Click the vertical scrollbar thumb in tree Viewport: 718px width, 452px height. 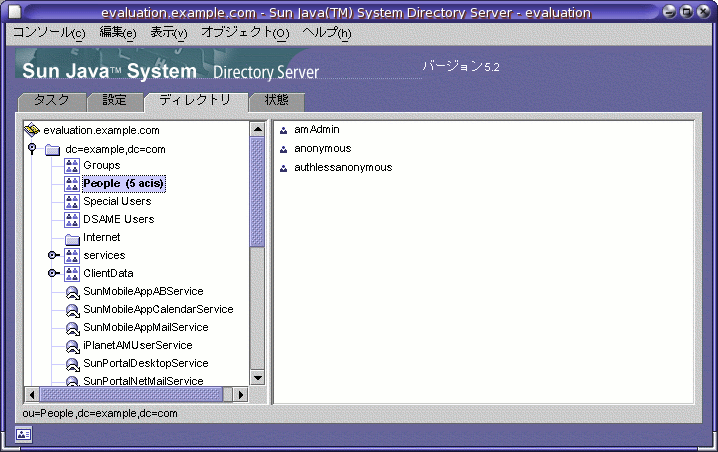click(258, 192)
